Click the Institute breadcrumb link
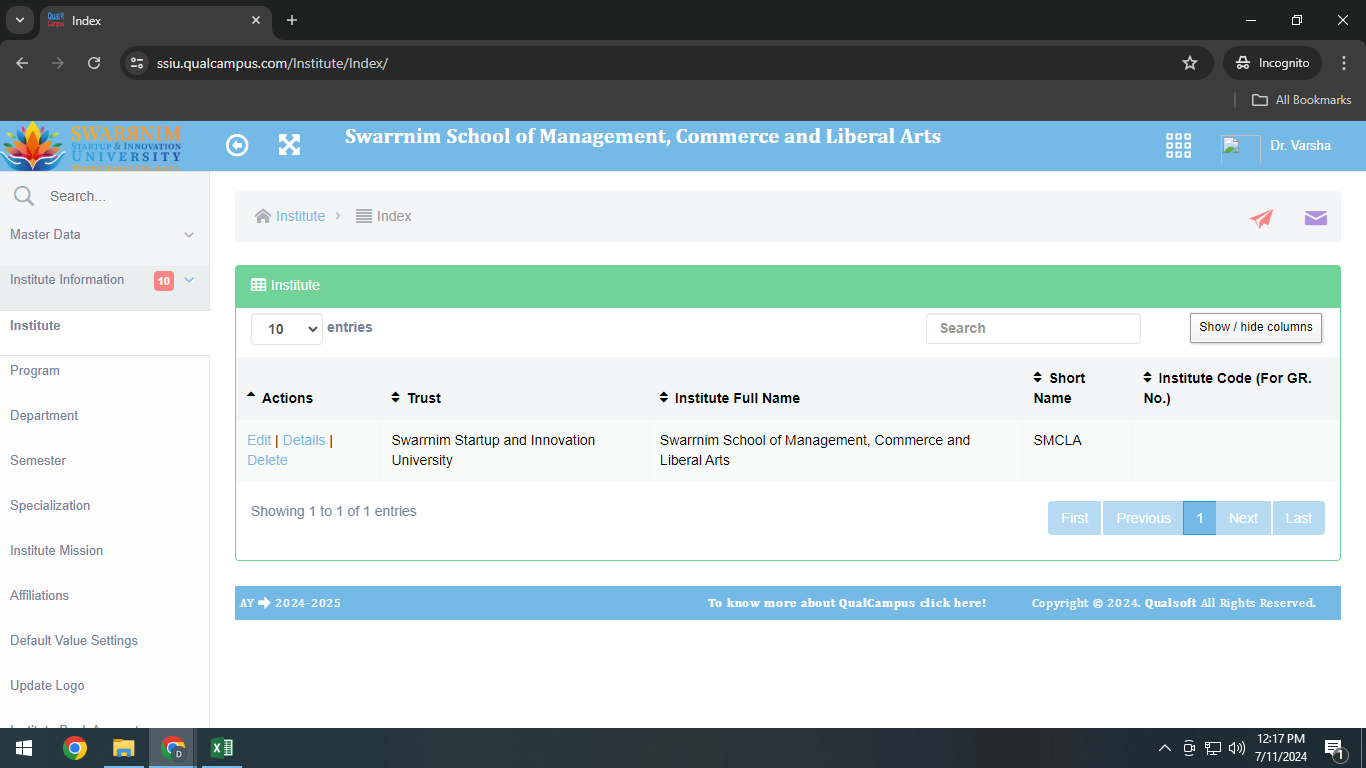This screenshot has height=768, width=1366. pos(301,216)
